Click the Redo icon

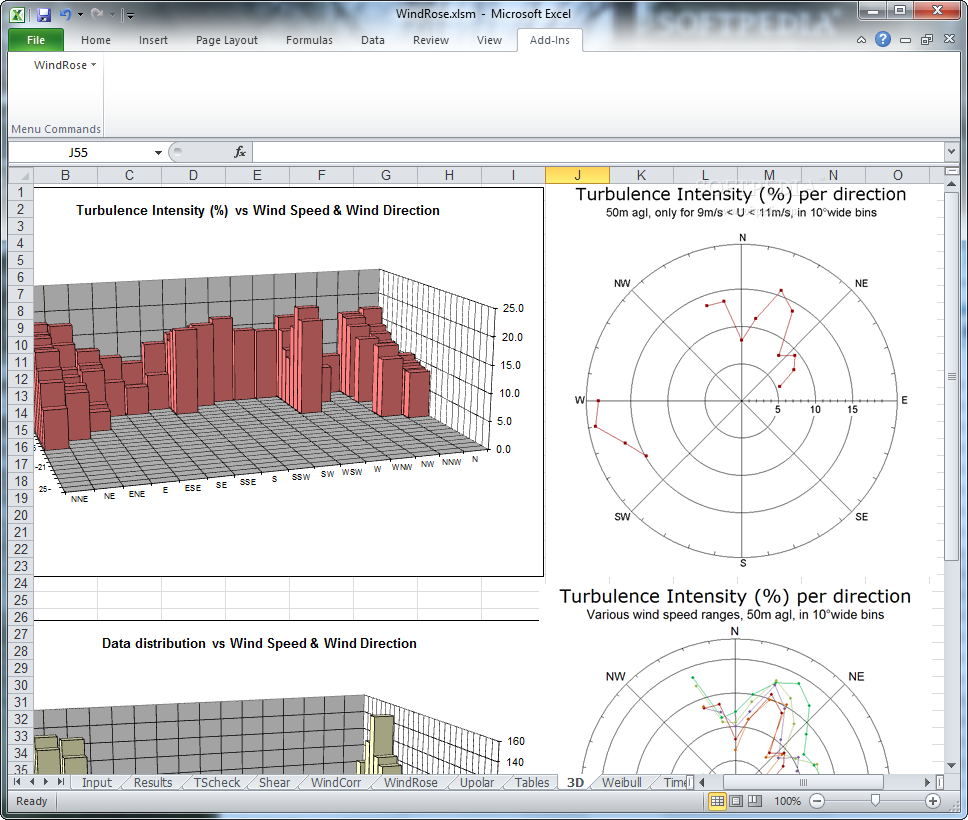[96, 14]
